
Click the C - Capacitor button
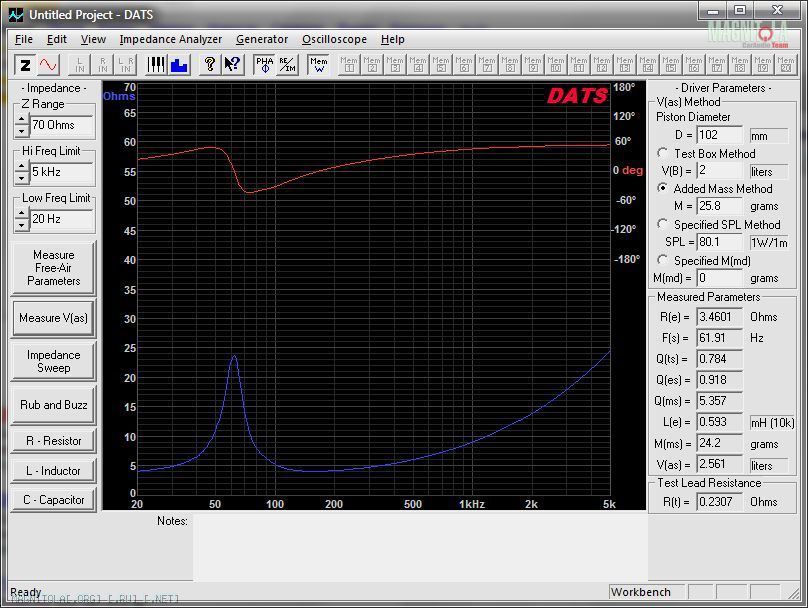[54, 500]
